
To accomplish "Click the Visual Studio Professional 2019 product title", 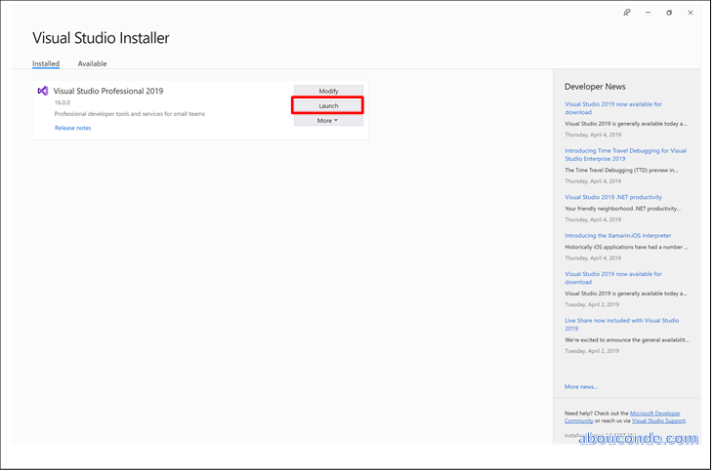I will pos(108,91).
